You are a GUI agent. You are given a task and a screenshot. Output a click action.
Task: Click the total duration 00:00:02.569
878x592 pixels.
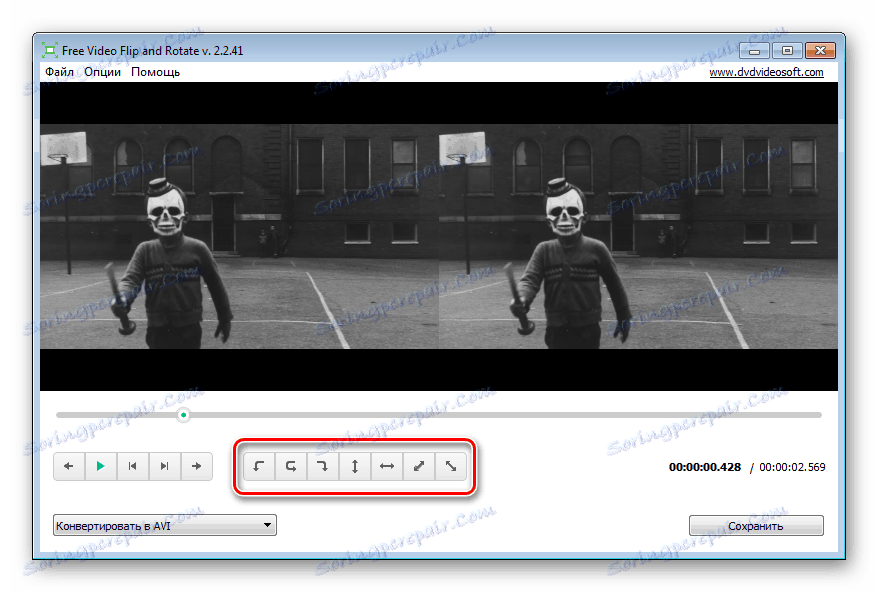[792, 467]
